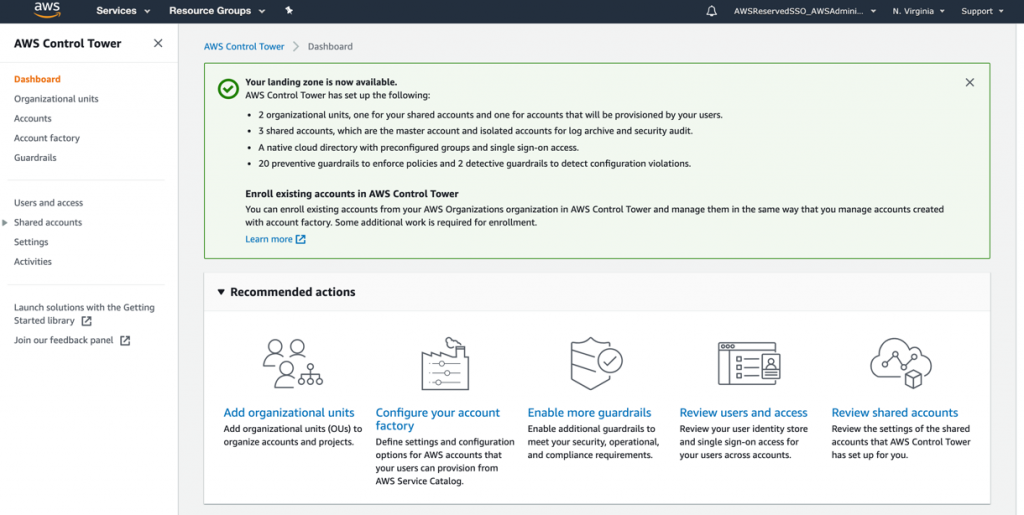1024x515 pixels.
Task: Dismiss the landing zone available banner
Action: click(970, 82)
